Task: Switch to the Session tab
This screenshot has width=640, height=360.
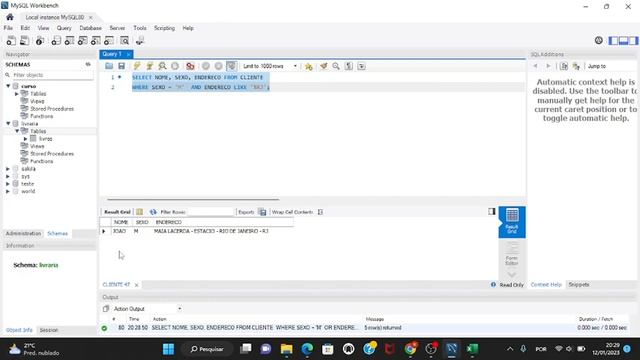Action: coord(49,330)
